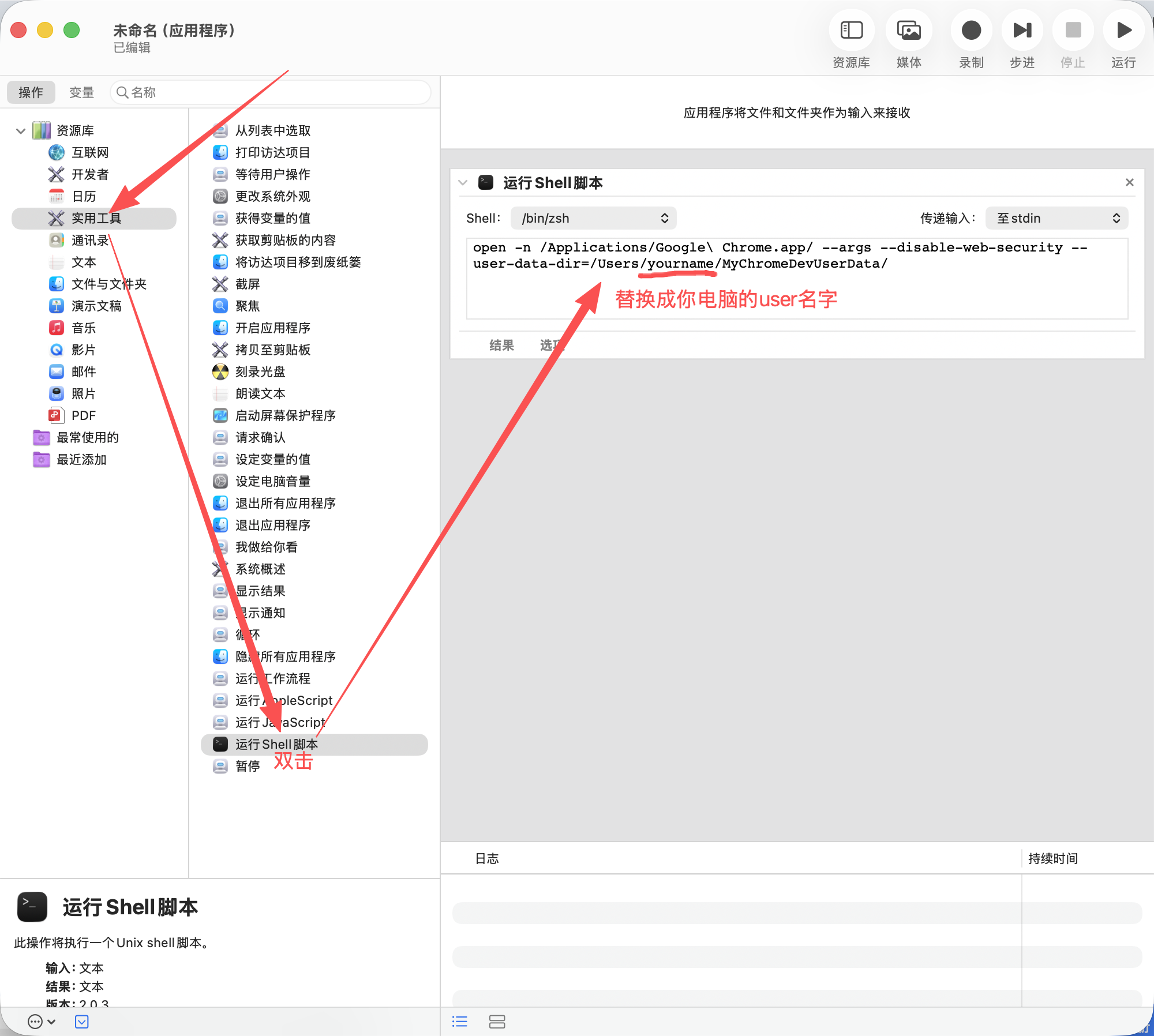Remove the Shell script action with its X button
Screen dimensions: 1154x1036
click(1129, 182)
